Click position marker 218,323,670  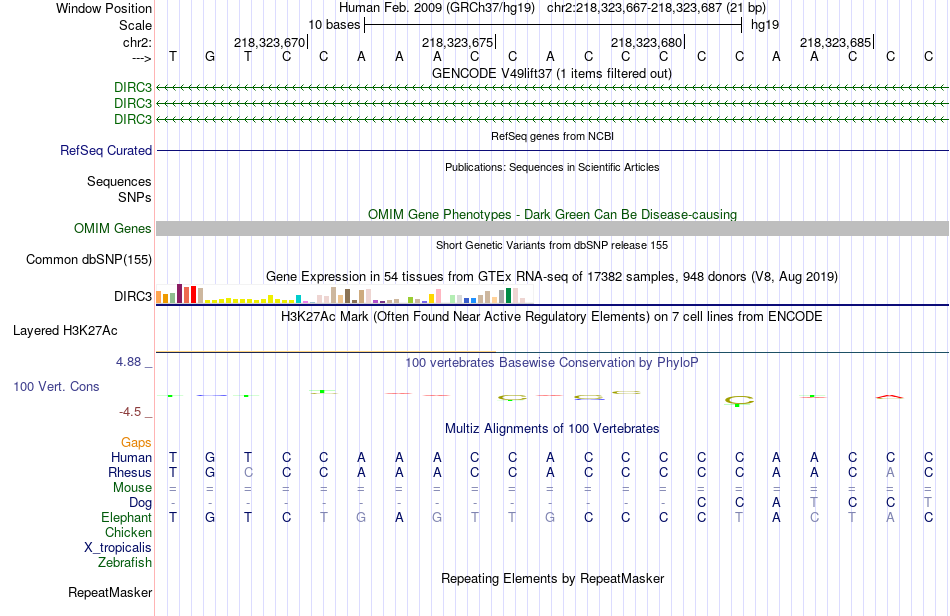pyautogui.click(x=270, y=42)
